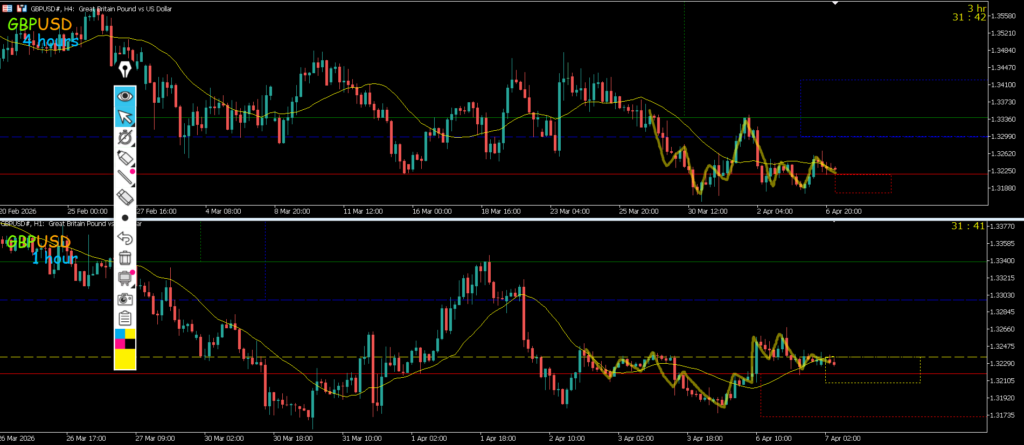Screen dimensions: 1024x445
Task: Pick the cyan color swatch
Action: 120,334
